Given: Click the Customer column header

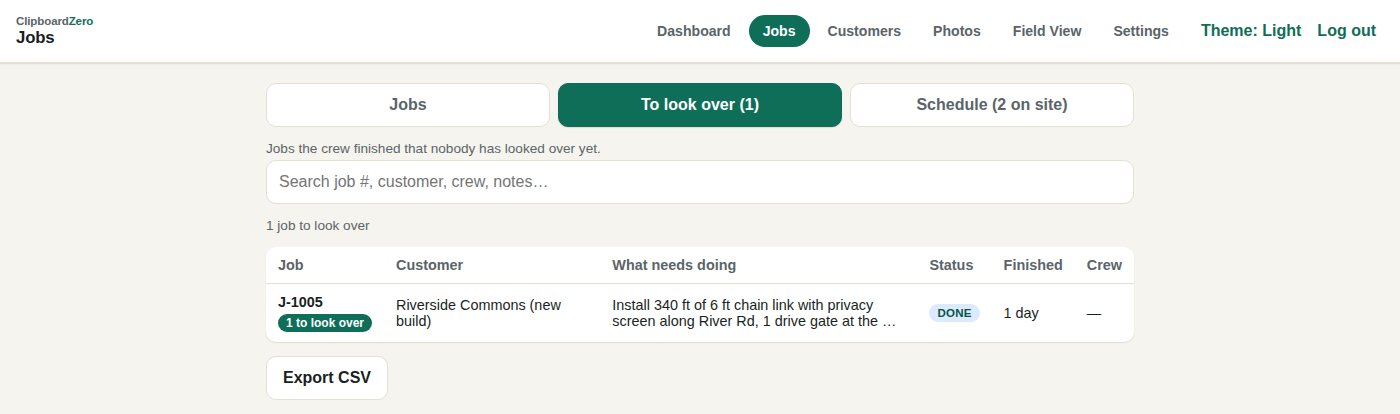Looking at the screenshot, I should (430, 265).
